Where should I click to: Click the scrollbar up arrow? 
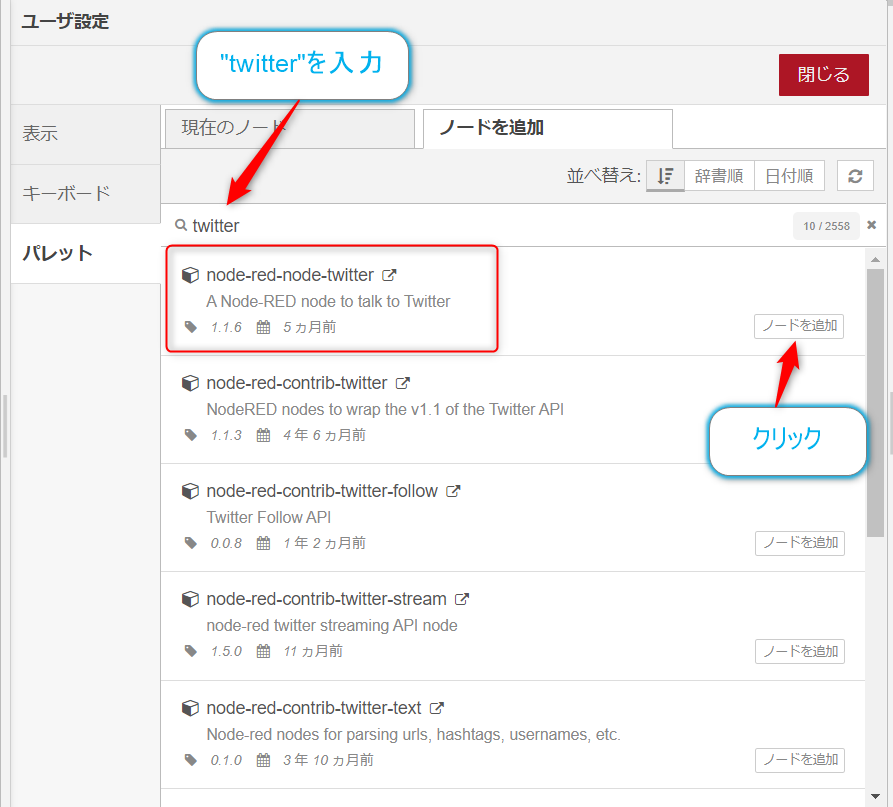point(875,260)
